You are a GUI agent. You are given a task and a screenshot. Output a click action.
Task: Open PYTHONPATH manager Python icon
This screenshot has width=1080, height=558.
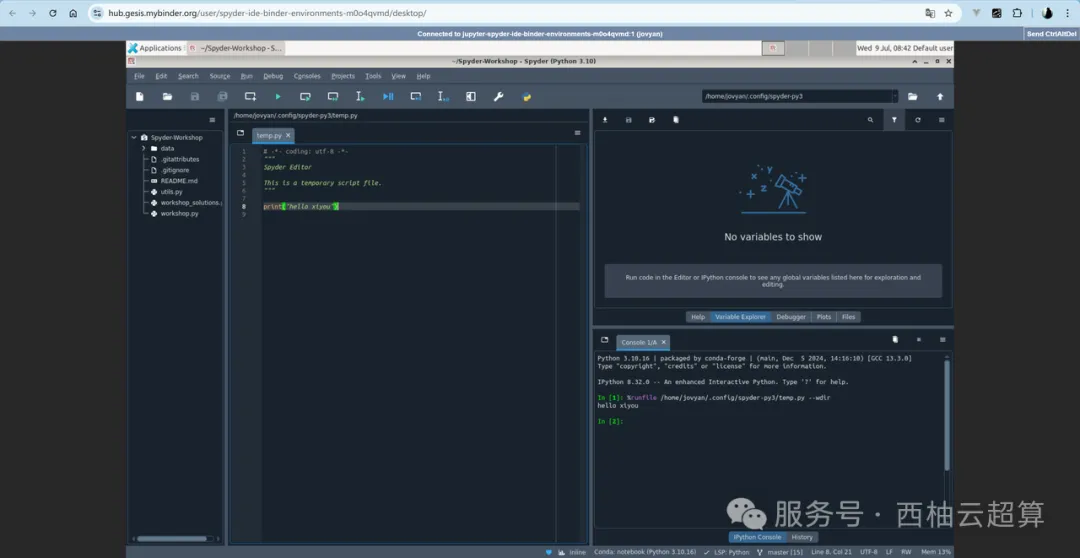point(526,97)
